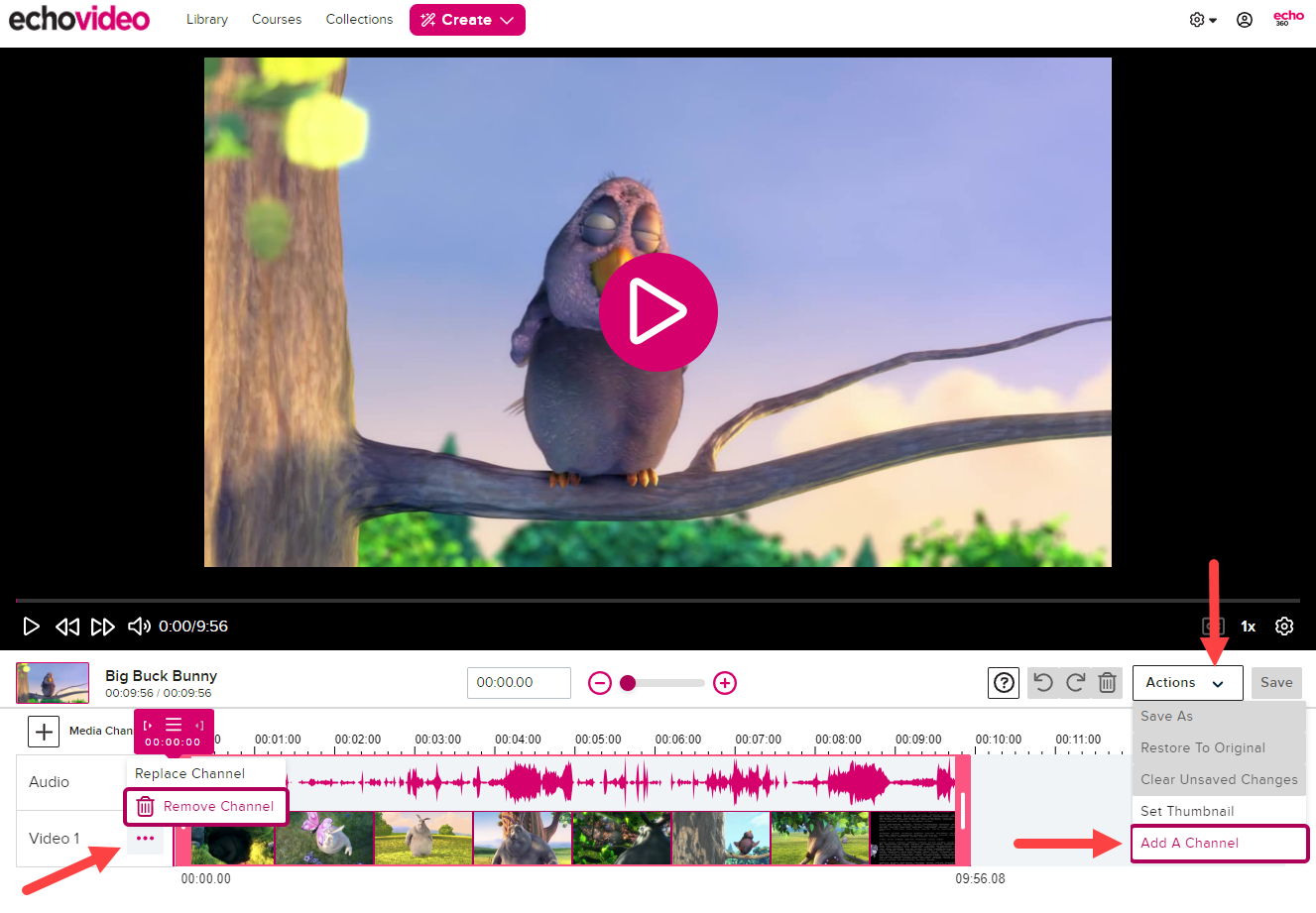Seek on the player progress bar

click(x=658, y=601)
